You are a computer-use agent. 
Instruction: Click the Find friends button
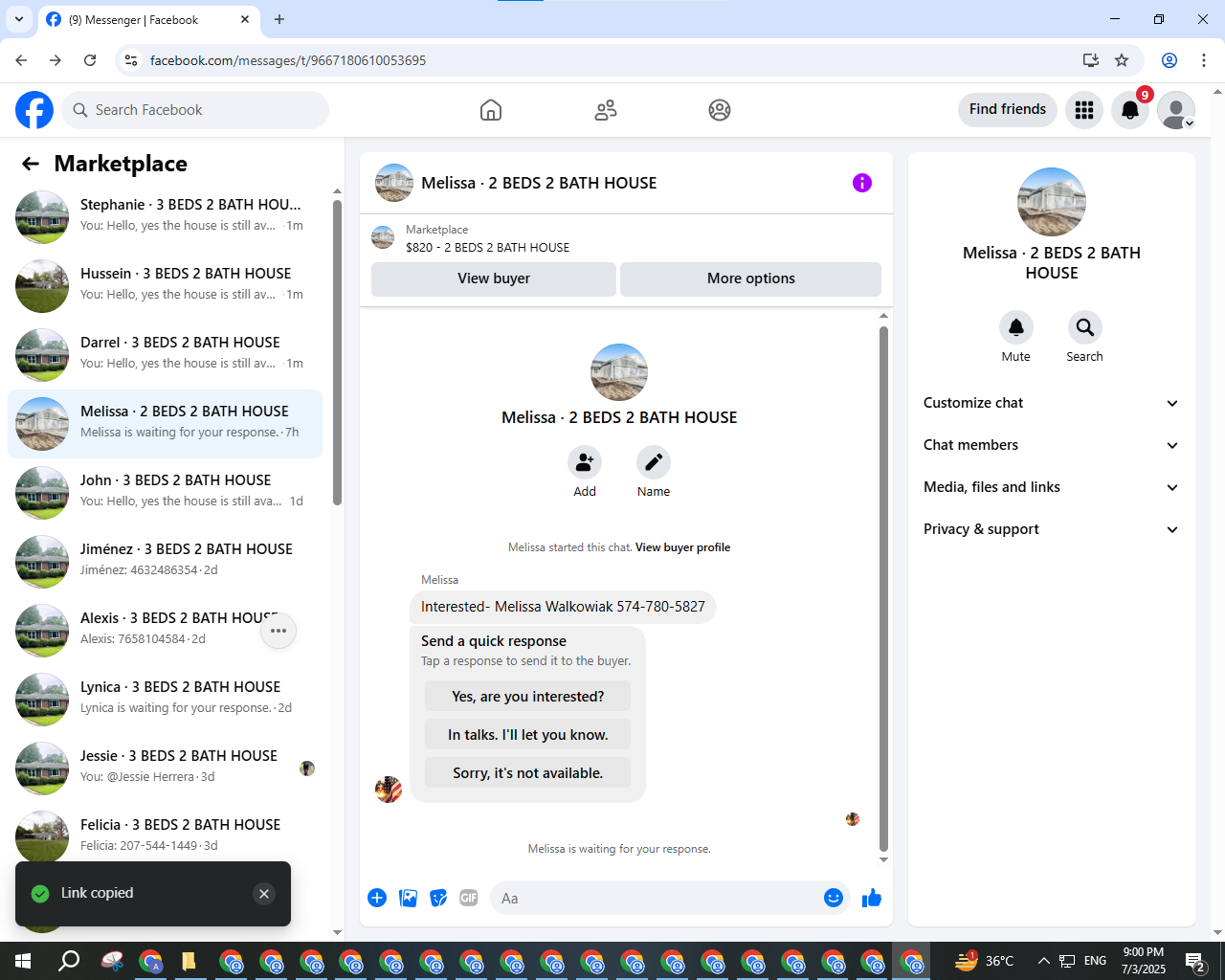pos(1008,109)
